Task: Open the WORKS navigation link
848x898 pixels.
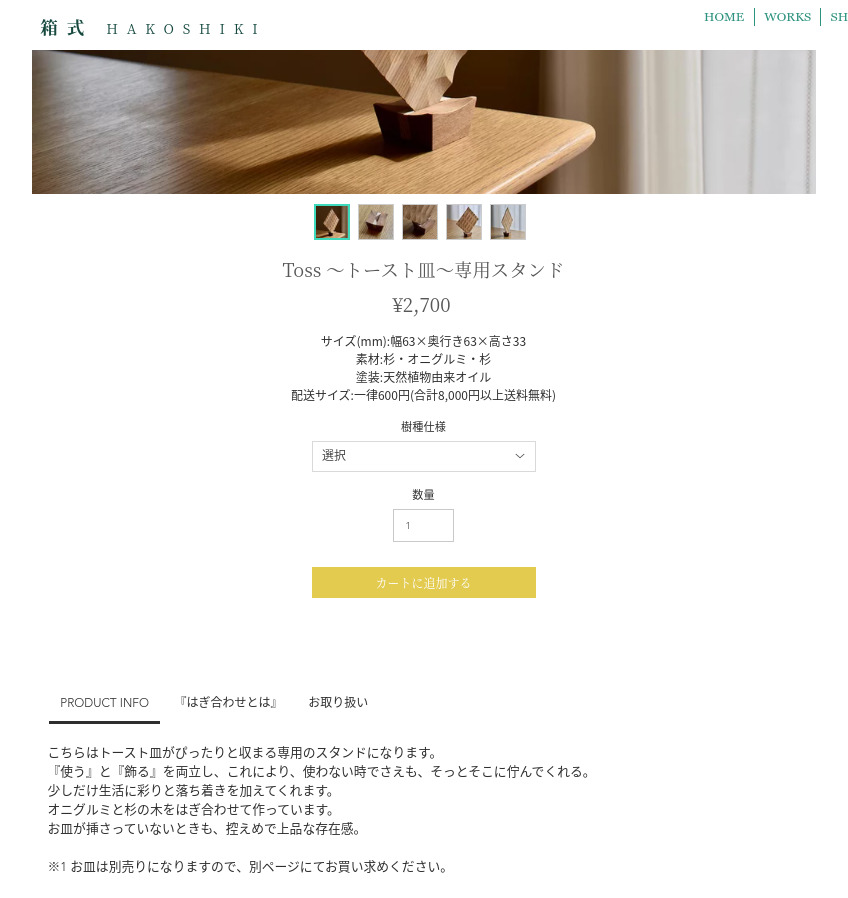Action: (787, 17)
